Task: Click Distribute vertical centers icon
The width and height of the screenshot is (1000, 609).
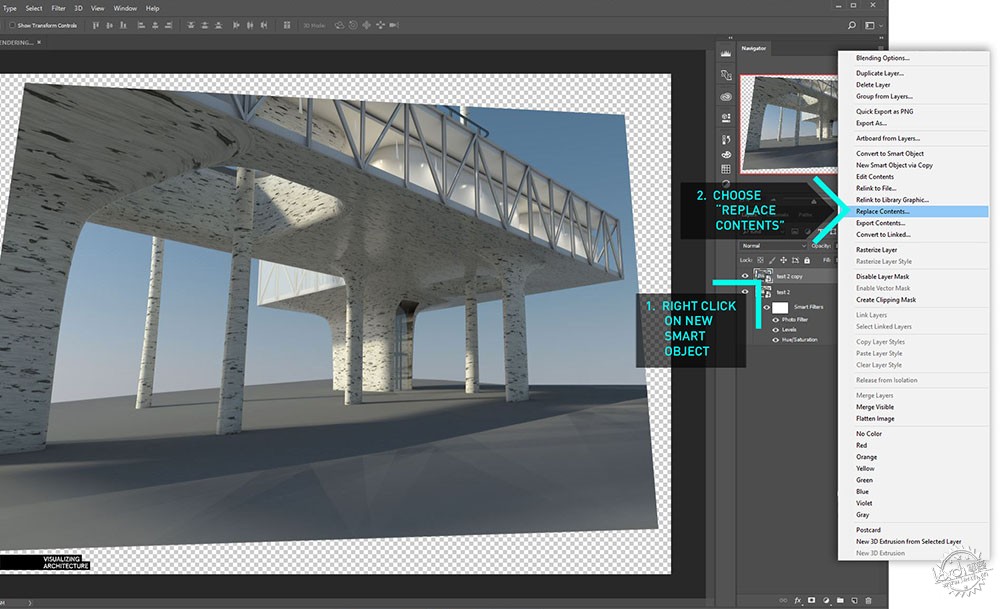Action: tap(205, 26)
